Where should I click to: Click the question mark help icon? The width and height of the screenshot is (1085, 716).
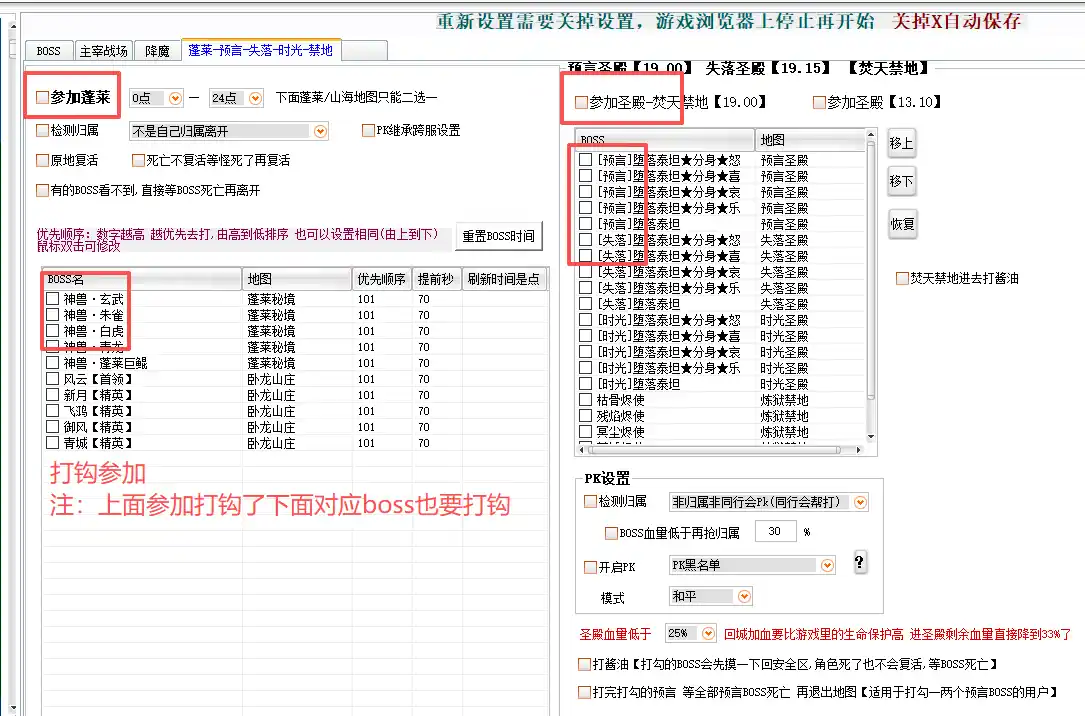(859, 562)
